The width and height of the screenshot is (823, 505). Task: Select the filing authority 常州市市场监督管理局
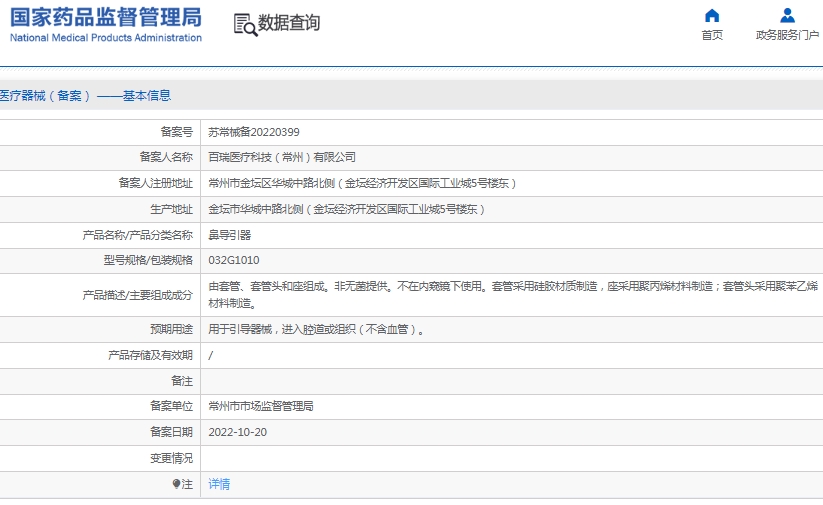click(x=261, y=406)
